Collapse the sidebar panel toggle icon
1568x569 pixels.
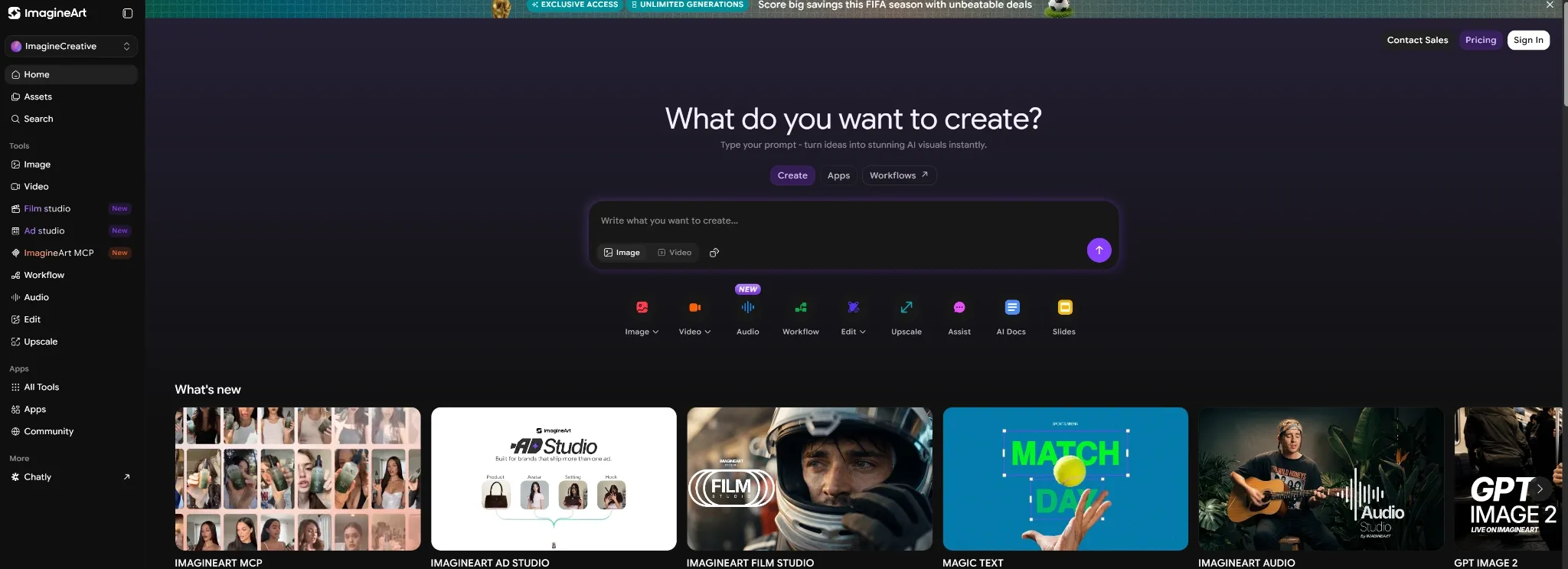click(x=128, y=13)
